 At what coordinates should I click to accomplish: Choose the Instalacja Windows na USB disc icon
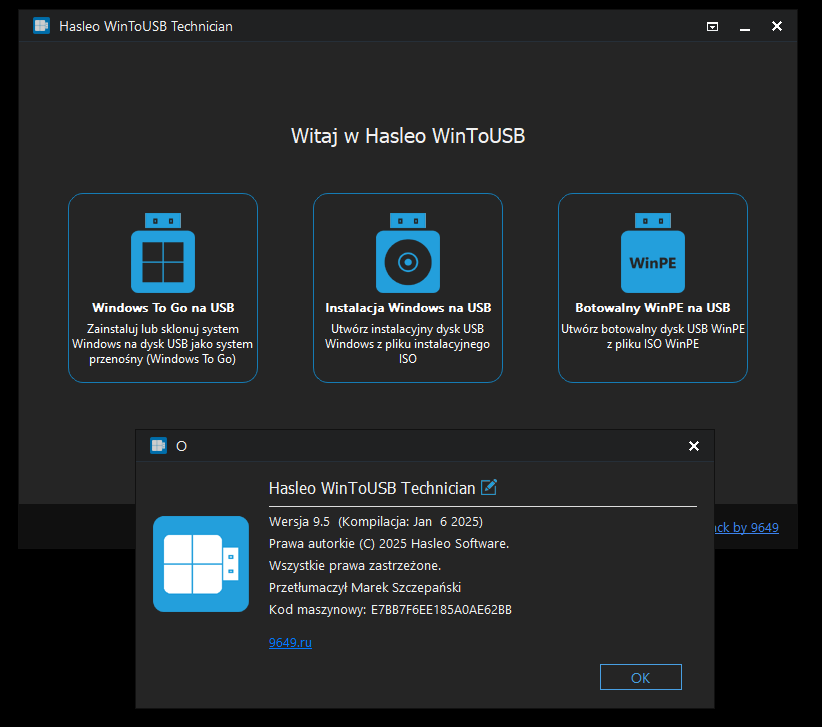pos(408,253)
